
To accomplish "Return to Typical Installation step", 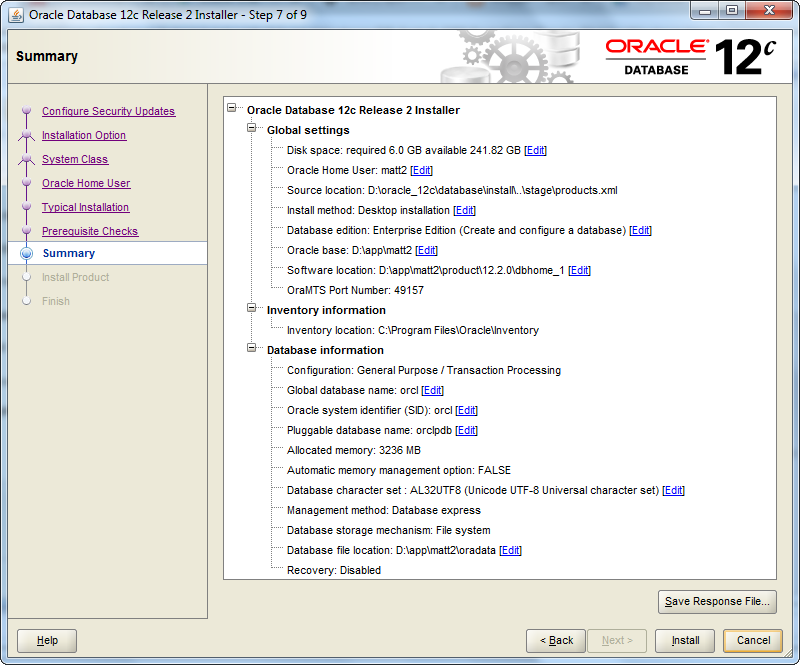I will (85, 207).
